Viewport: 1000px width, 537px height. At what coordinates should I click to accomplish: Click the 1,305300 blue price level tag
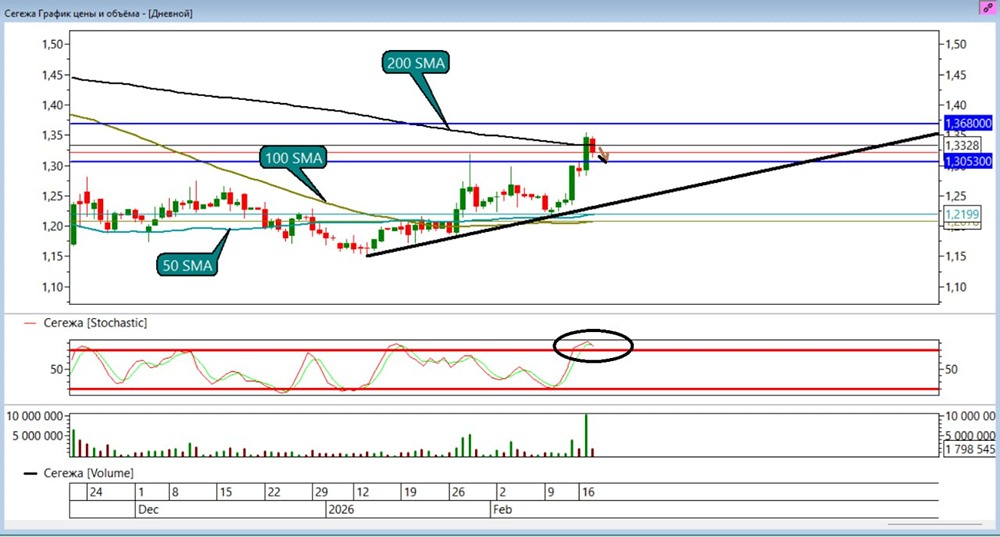click(x=967, y=161)
